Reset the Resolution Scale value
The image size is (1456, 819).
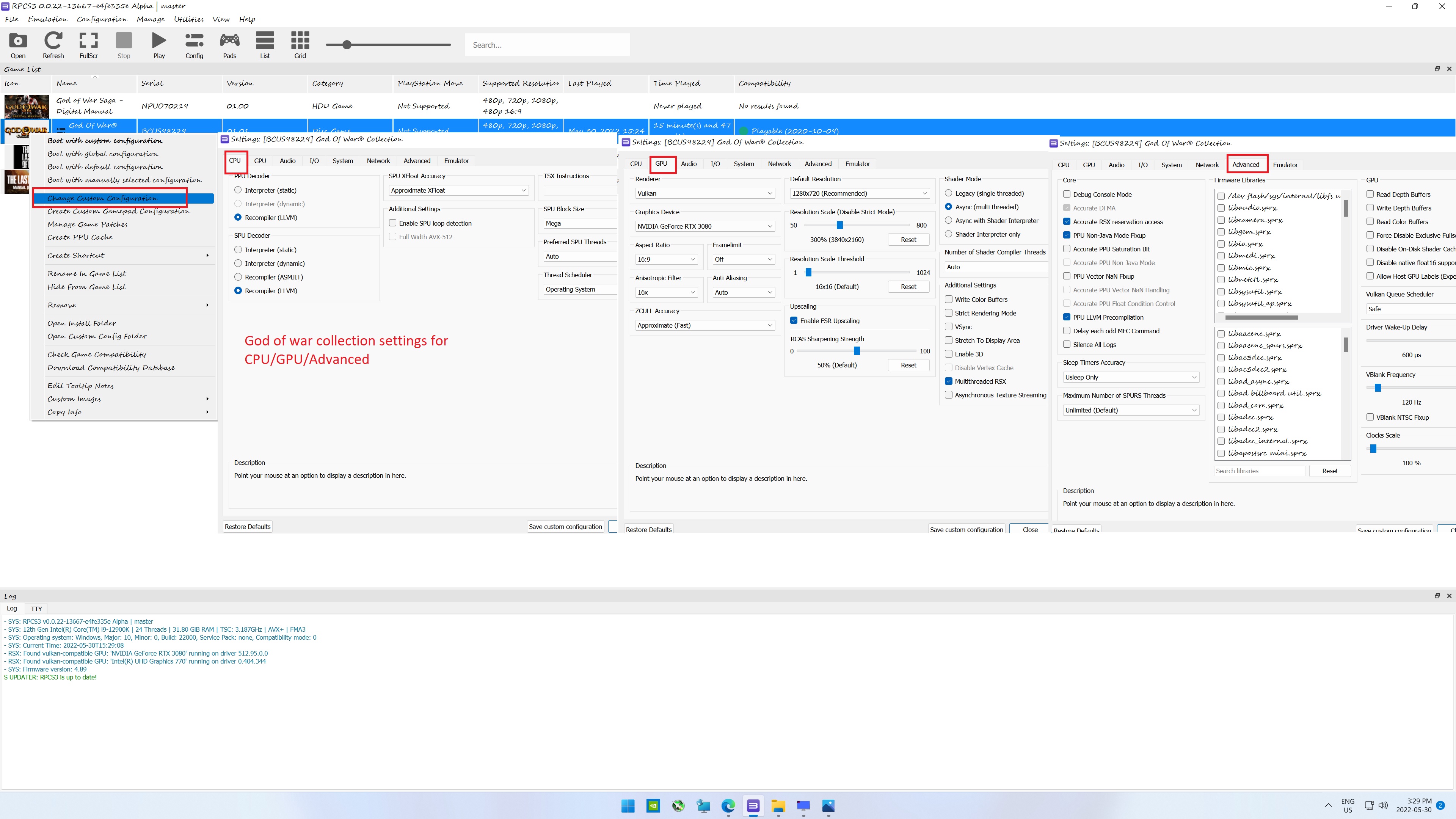click(908, 240)
